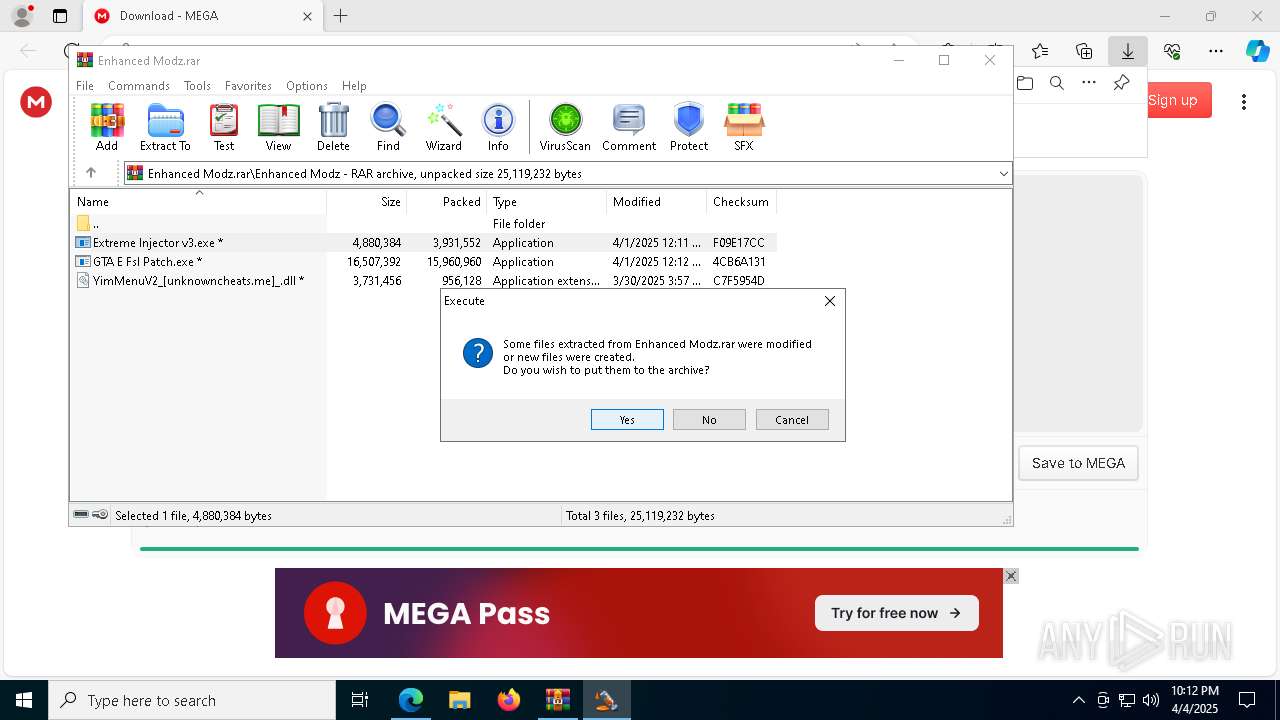The image size is (1280, 720).
Task: Select Extreme Injector v3.exe row
Action: coord(425,243)
